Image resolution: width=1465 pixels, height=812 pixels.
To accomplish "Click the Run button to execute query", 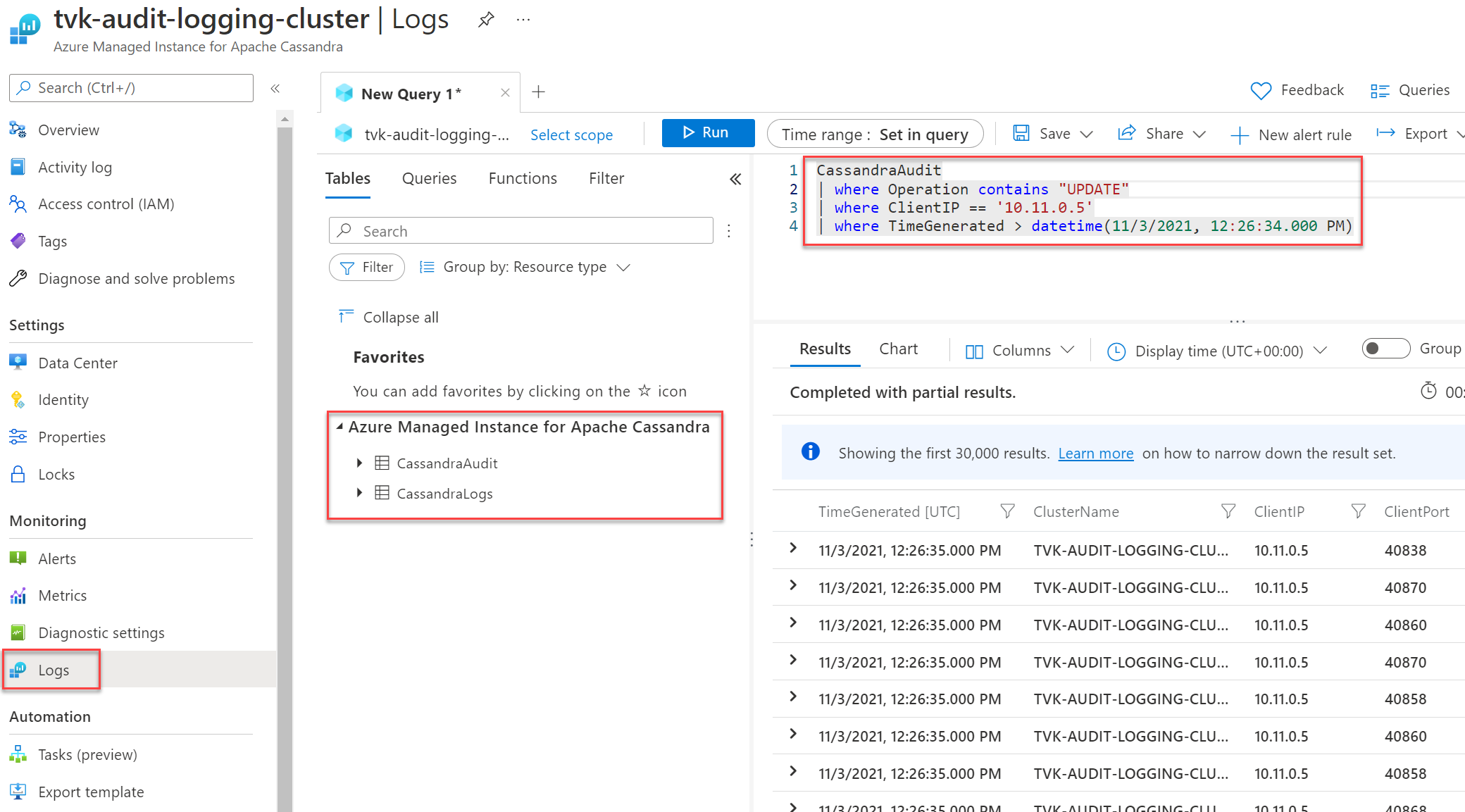I will coord(700,134).
